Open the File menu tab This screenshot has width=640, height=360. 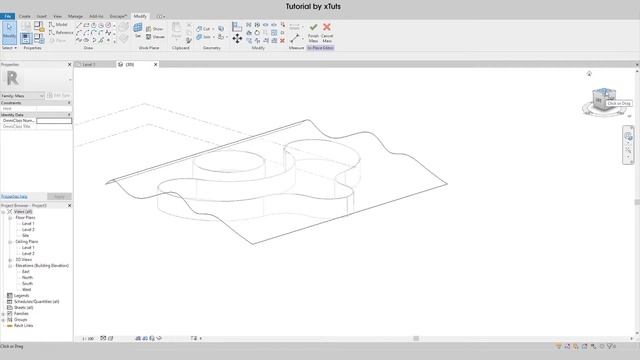7,16
